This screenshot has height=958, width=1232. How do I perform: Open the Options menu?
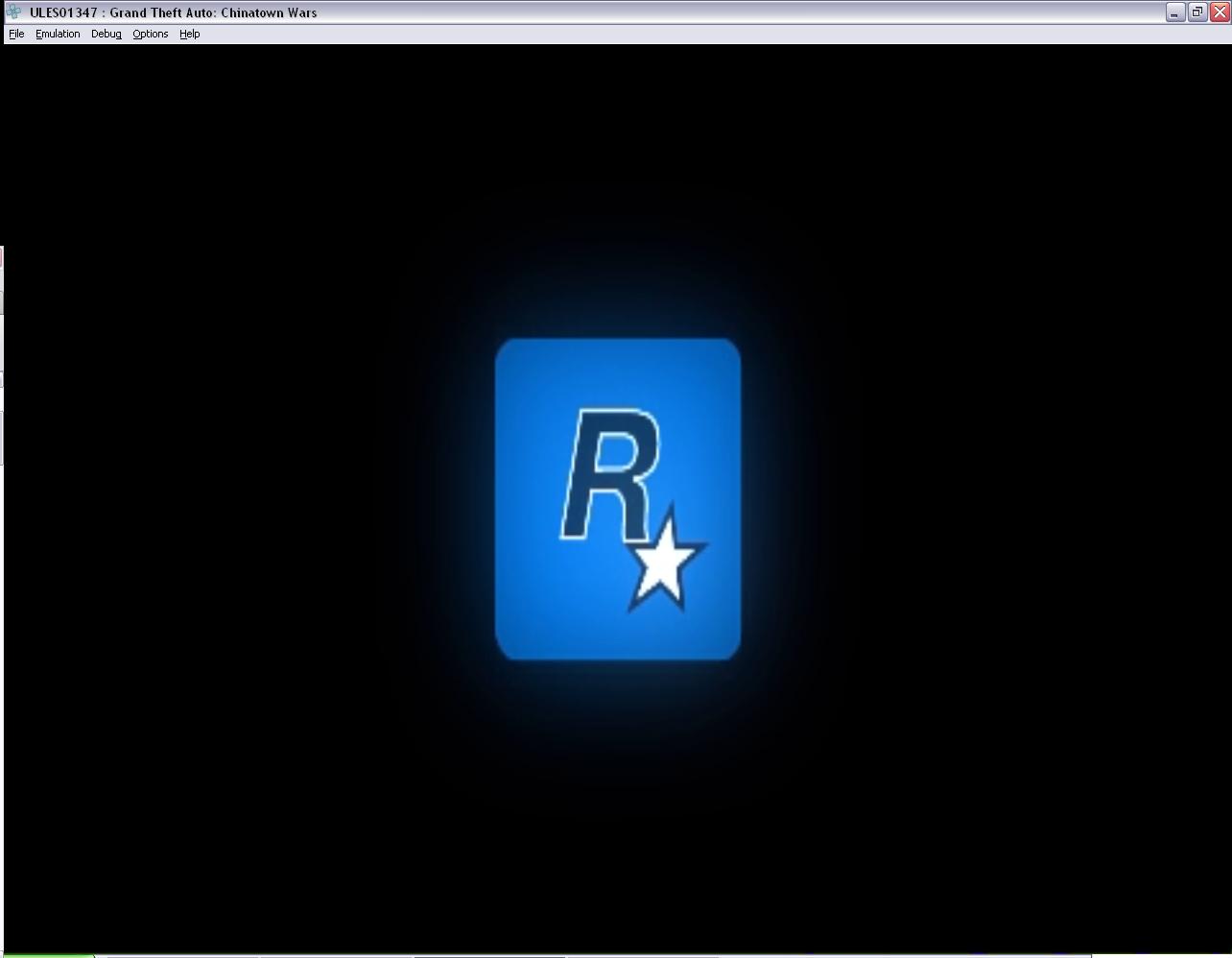tap(150, 34)
